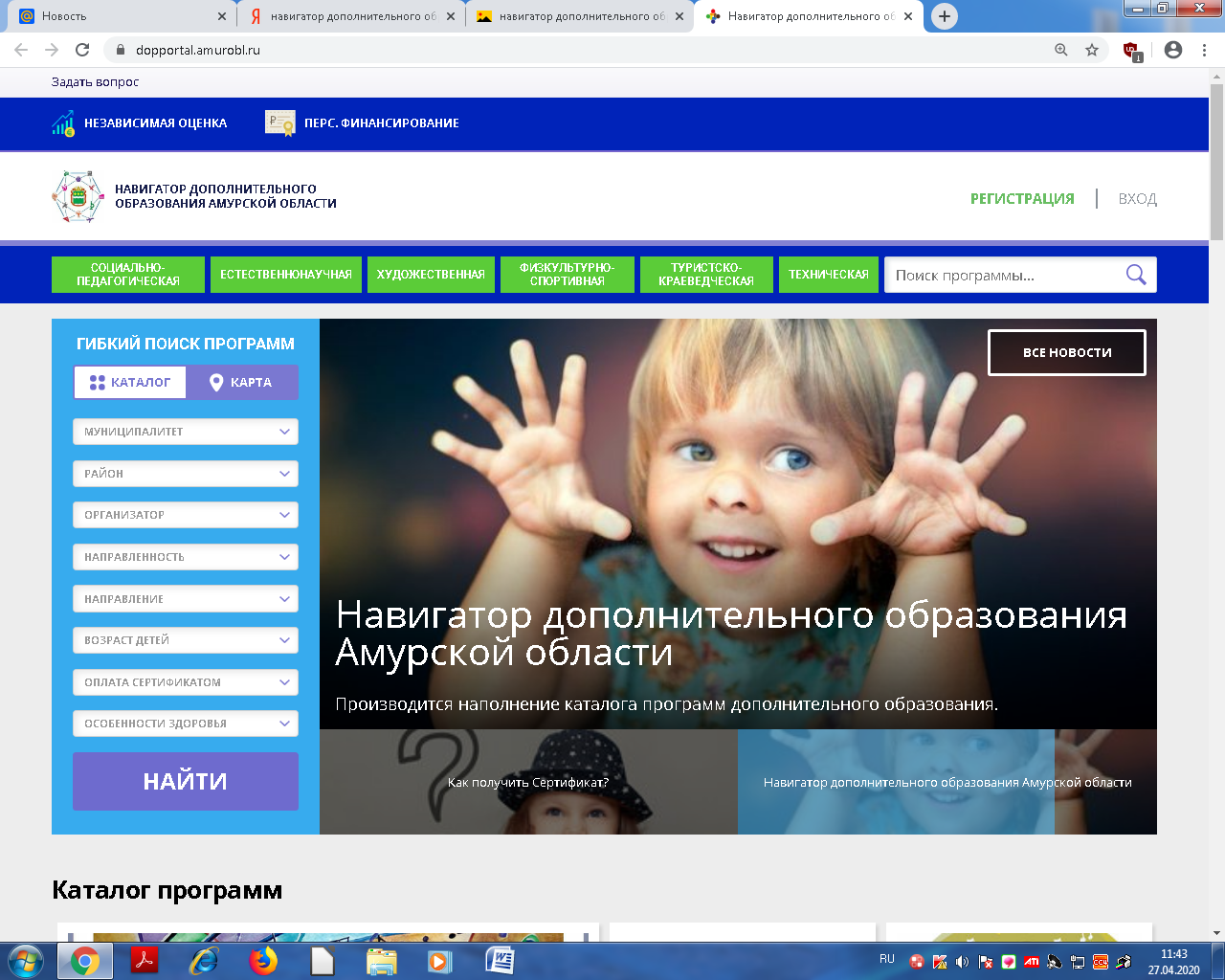Viewport: 1225px width, 980px height.
Task: Click the zoom magnifier icon in the address bar
Action: click(x=1060, y=50)
